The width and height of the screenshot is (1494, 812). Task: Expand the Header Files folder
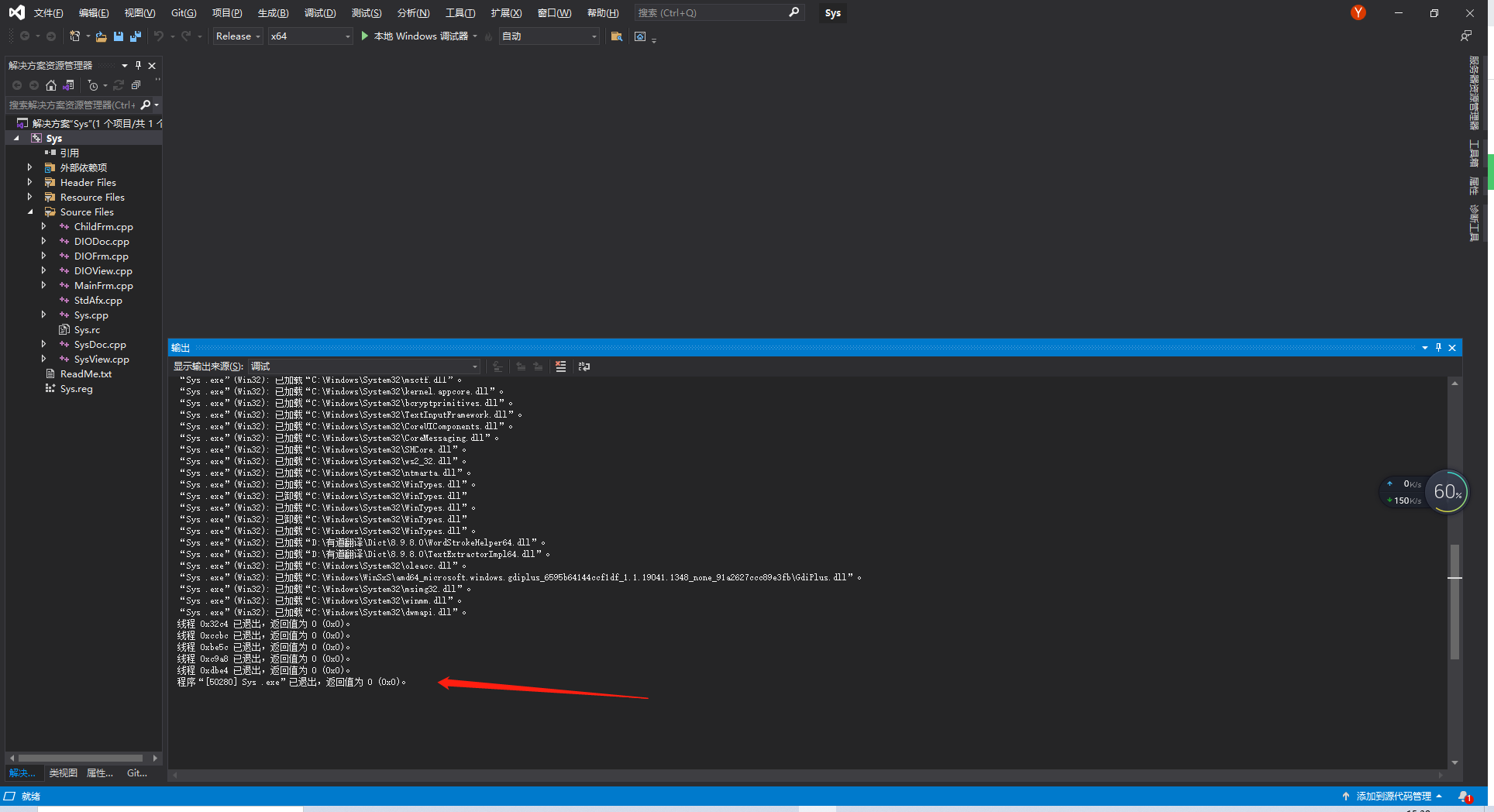tap(30, 182)
